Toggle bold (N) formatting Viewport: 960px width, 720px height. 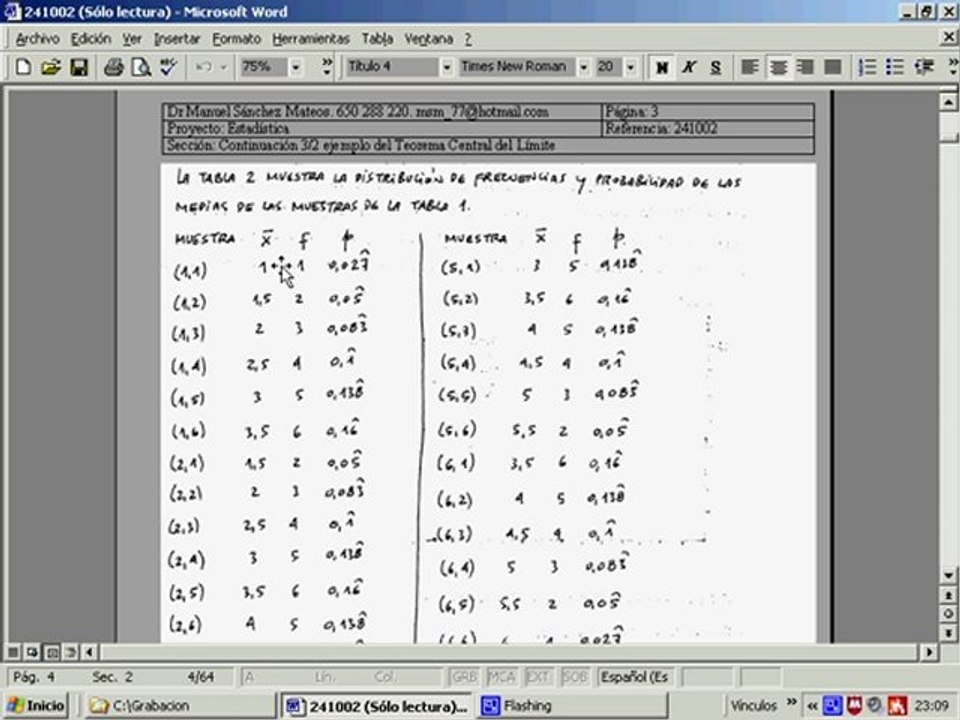[x=662, y=67]
